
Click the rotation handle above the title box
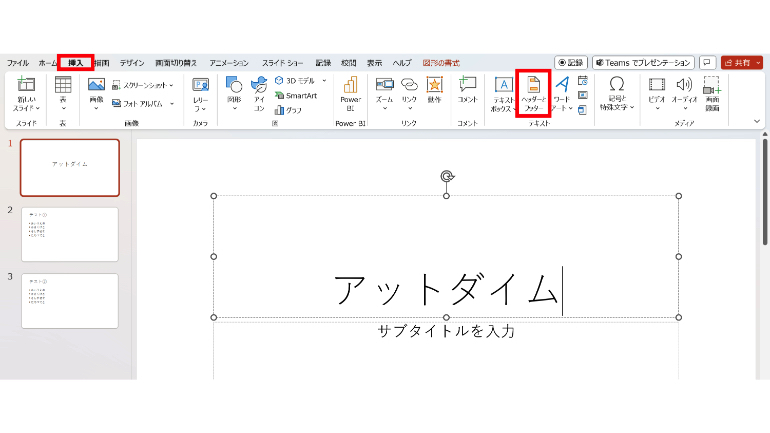446,176
